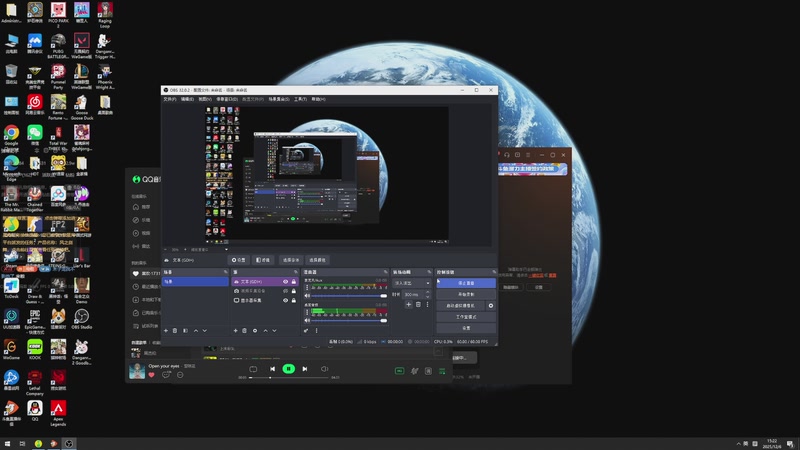
Task: Open volume control in QQ Music player
Action: click(324, 369)
